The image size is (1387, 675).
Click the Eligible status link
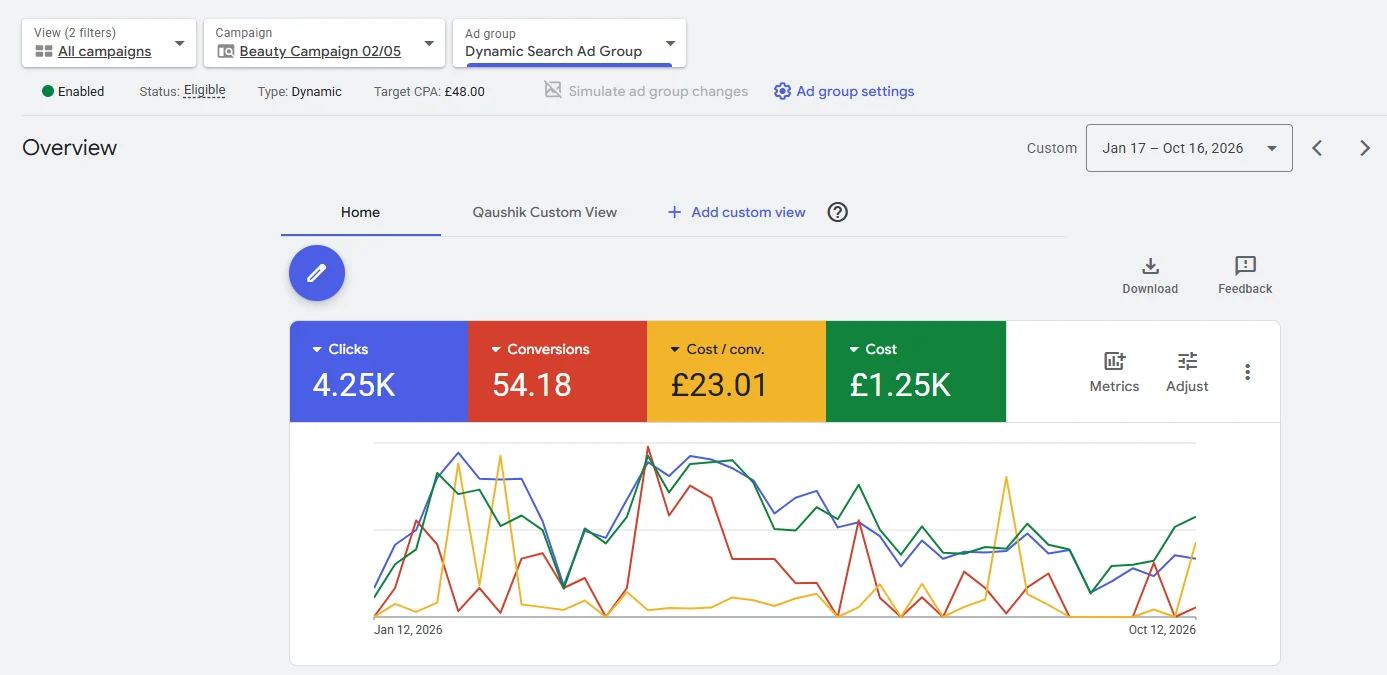(x=205, y=90)
